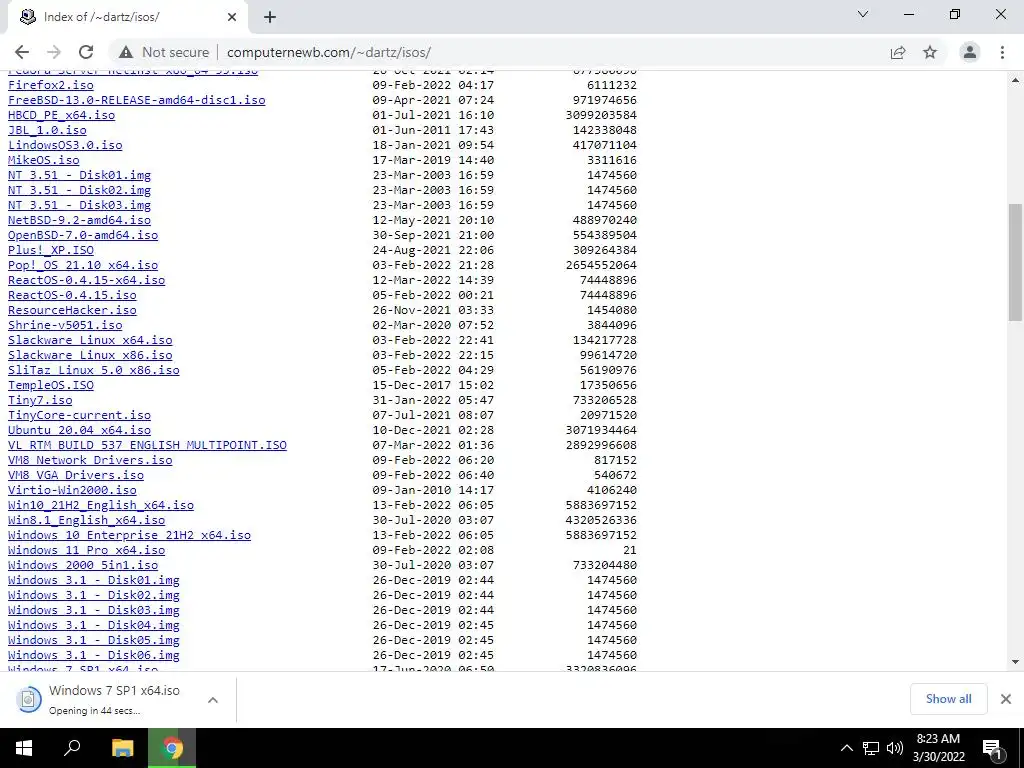Click Tiny7.iso link
Viewport: 1024px width, 768px height.
pyautogui.click(x=40, y=400)
